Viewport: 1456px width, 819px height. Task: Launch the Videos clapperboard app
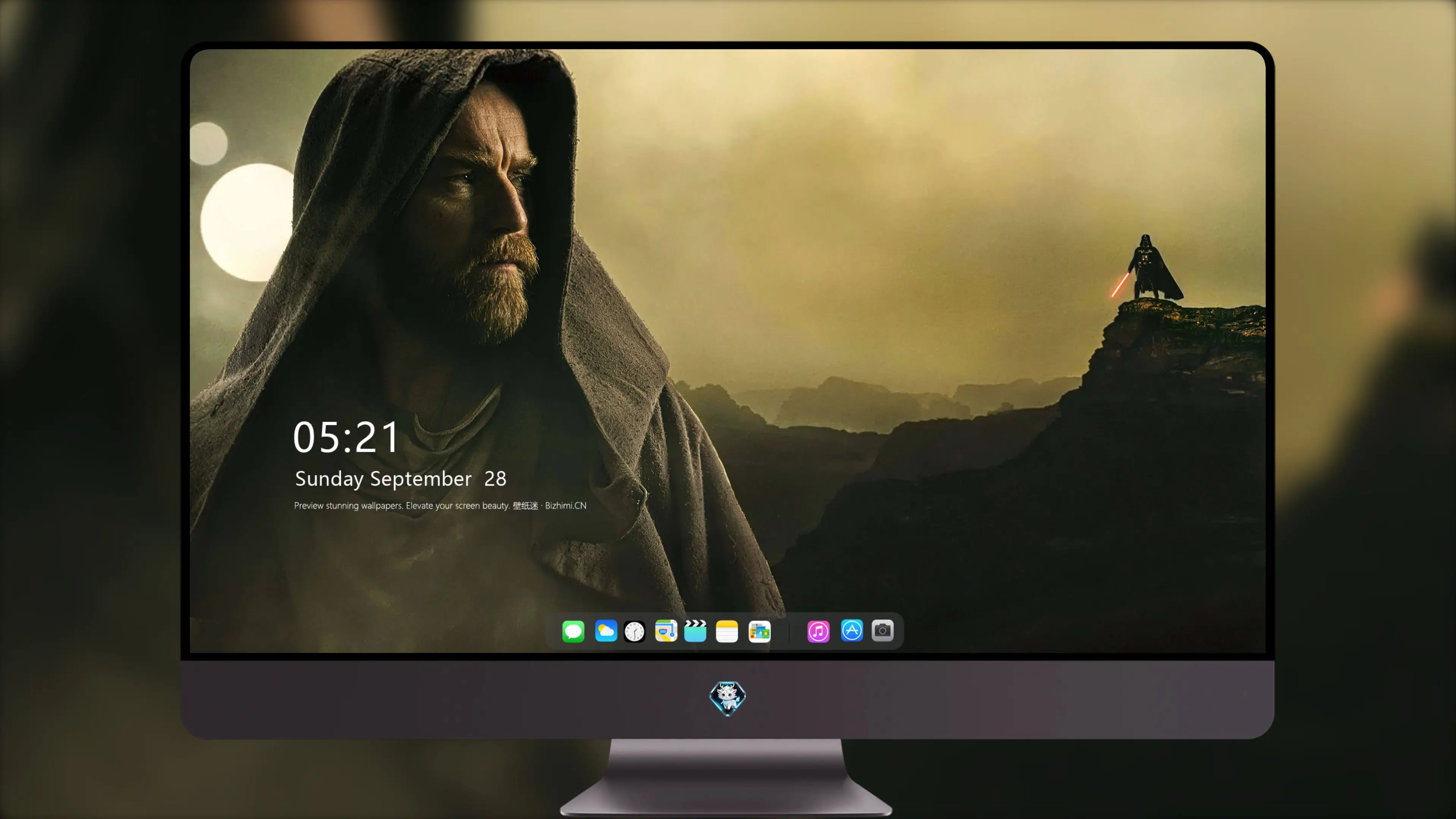[x=695, y=631]
